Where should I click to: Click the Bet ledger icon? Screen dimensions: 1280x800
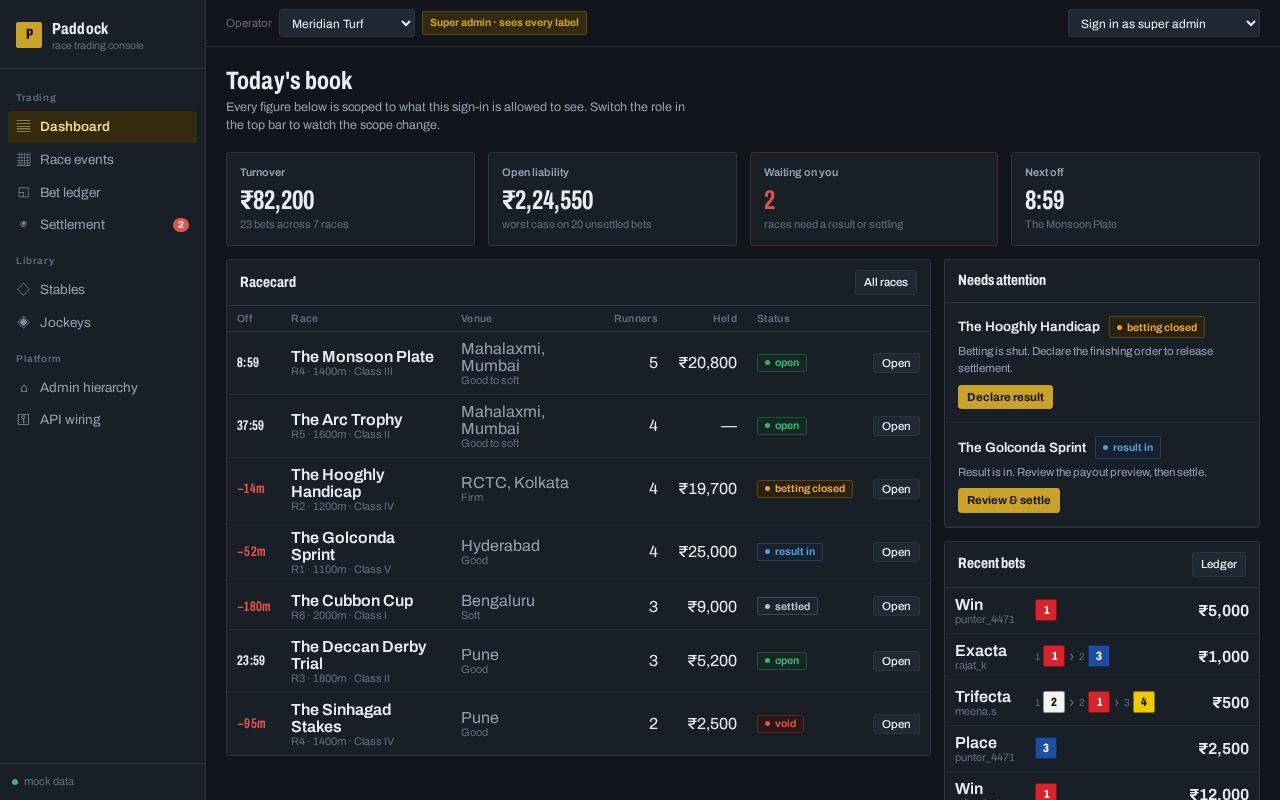[x=24, y=192]
